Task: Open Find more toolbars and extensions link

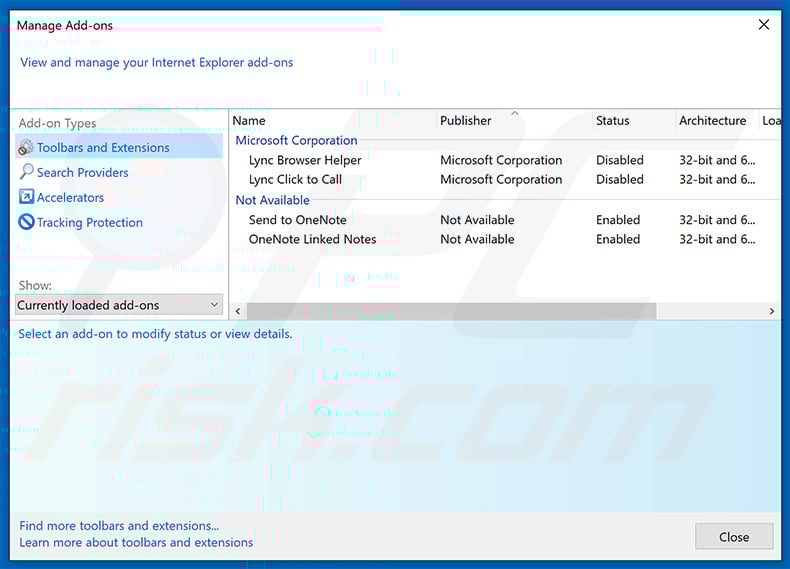Action: pyautogui.click(x=119, y=526)
